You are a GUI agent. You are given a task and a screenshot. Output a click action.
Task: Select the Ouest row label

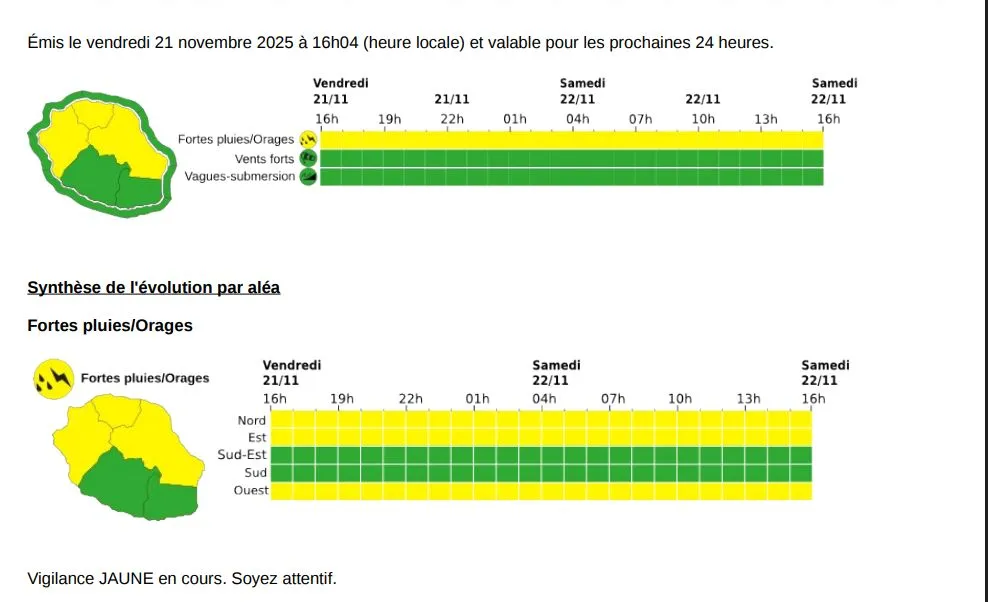coord(250,490)
